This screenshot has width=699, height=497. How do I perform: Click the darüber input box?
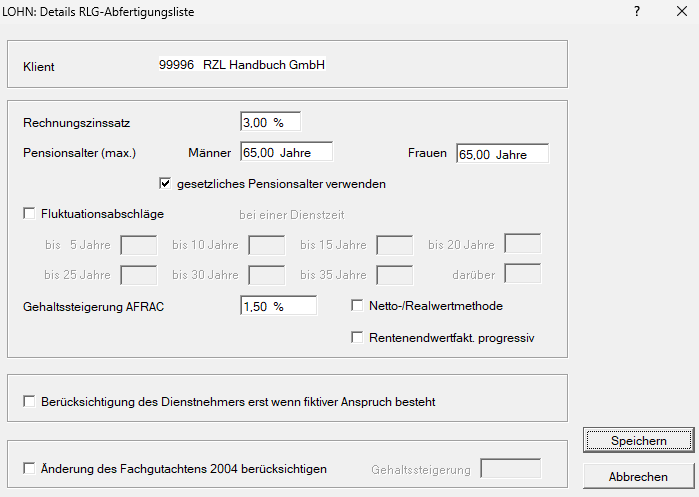click(x=522, y=275)
